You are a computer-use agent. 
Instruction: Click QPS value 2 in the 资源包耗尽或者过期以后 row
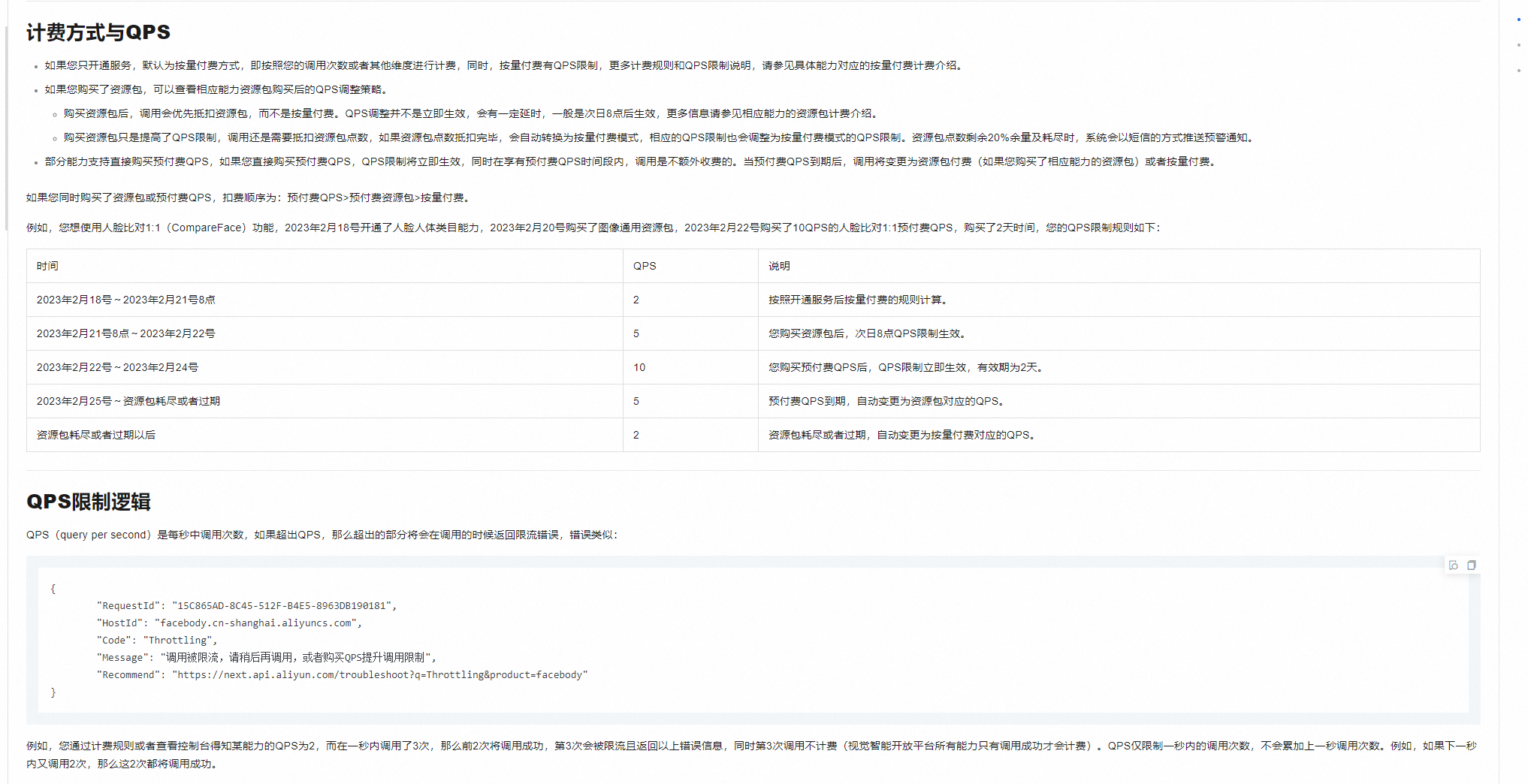point(636,435)
